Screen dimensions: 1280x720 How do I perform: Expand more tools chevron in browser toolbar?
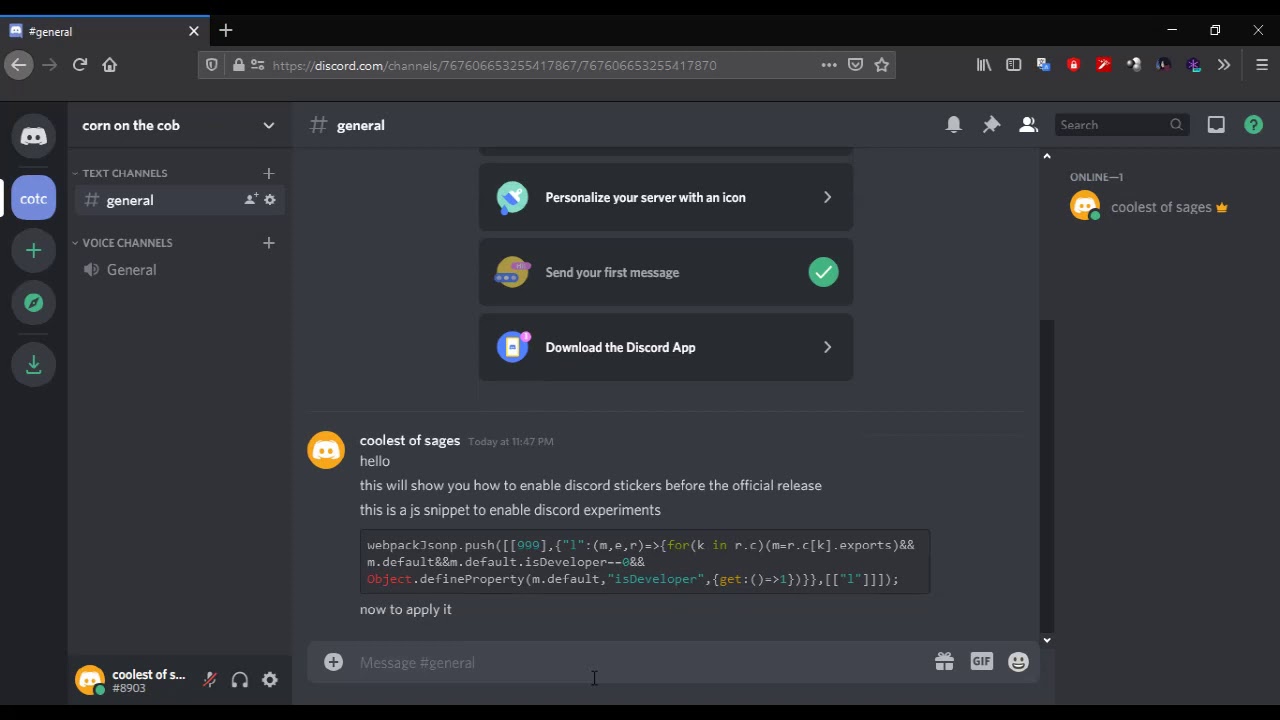[x=1224, y=65]
